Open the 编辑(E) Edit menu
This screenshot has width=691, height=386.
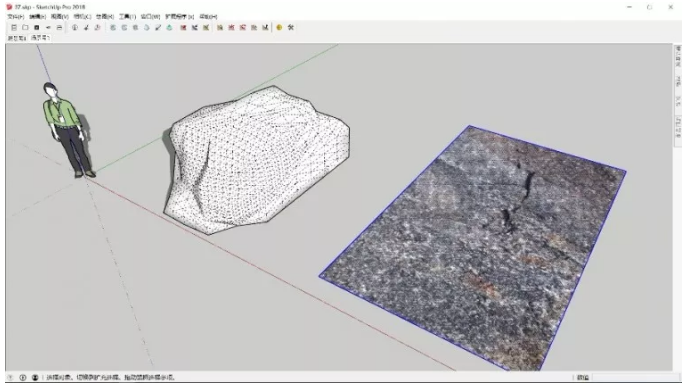click(37, 17)
